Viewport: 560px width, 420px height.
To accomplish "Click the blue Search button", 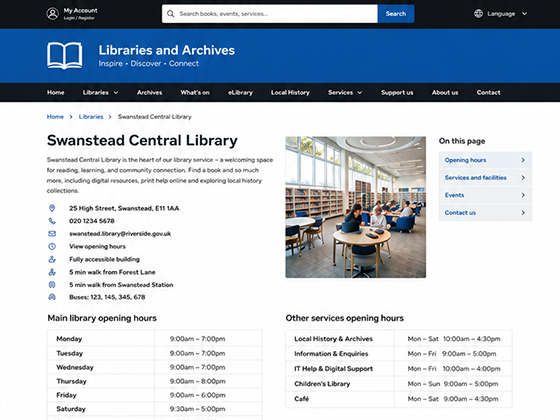I will pos(396,14).
